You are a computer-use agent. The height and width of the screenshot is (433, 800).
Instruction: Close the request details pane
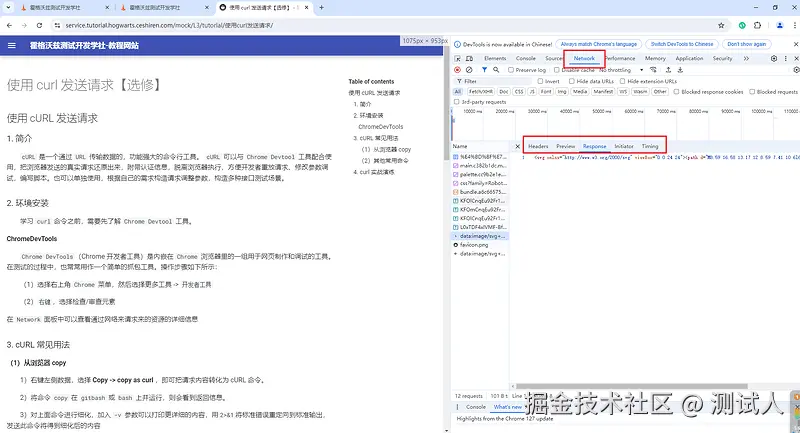click(517, 146)
